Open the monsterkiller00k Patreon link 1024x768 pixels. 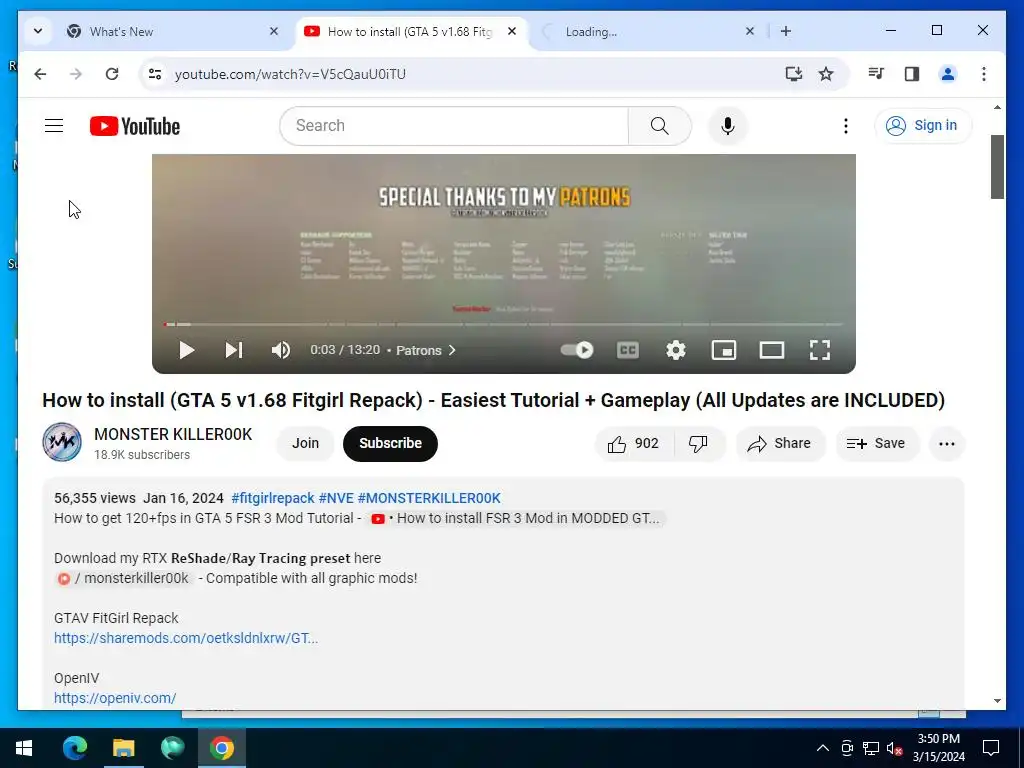124,579
